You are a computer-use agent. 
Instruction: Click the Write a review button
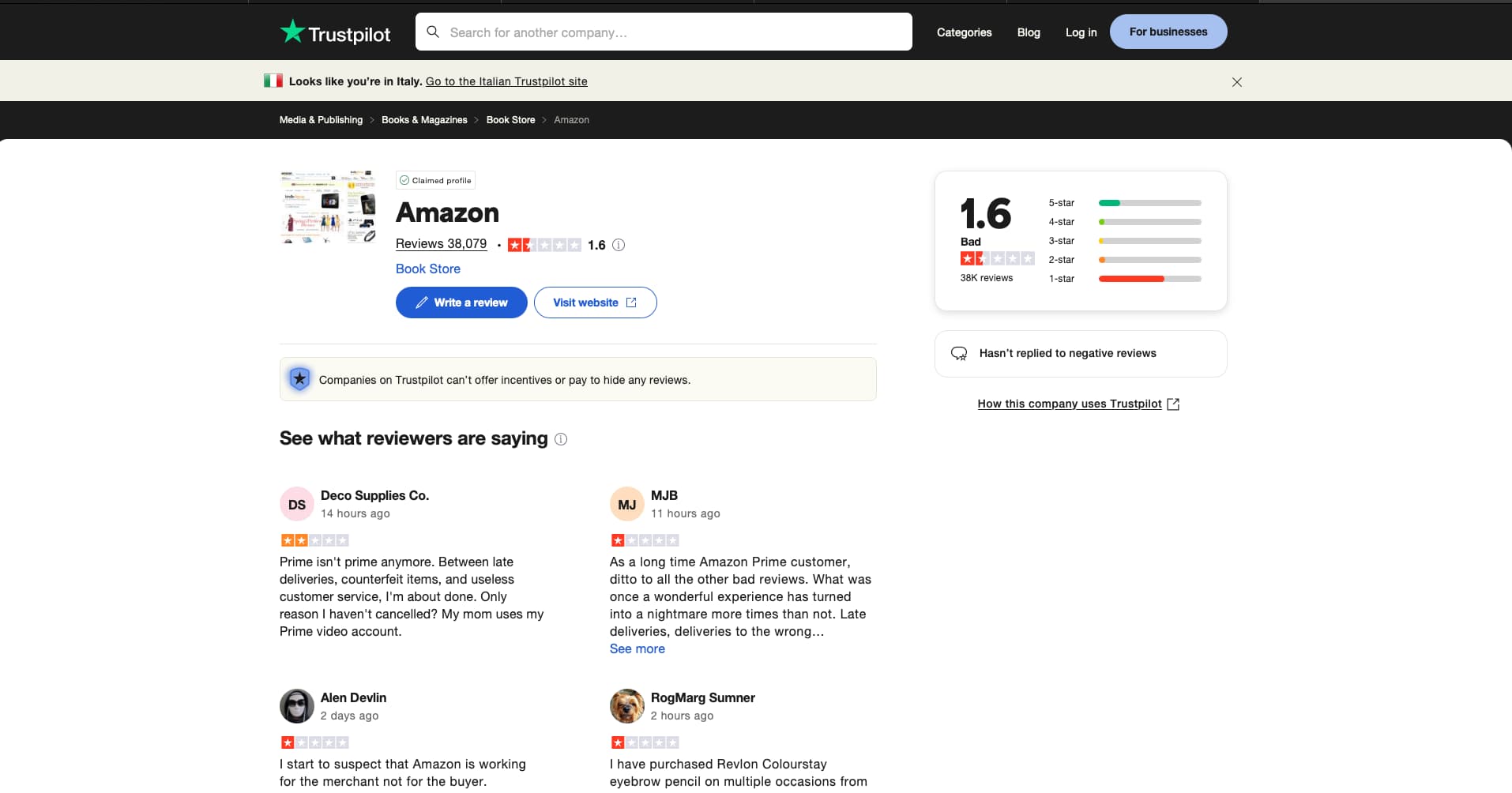click(461, 303)
